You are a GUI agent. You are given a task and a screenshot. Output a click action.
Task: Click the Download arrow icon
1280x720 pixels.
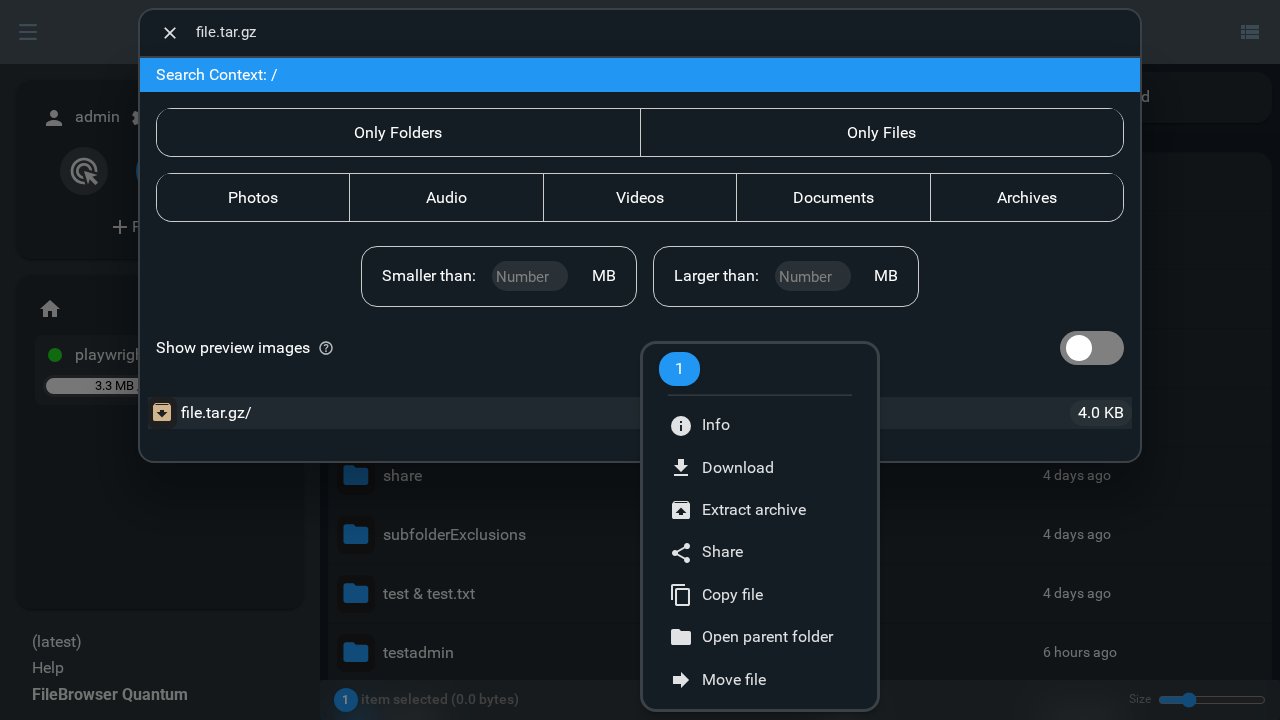point(680,468)
